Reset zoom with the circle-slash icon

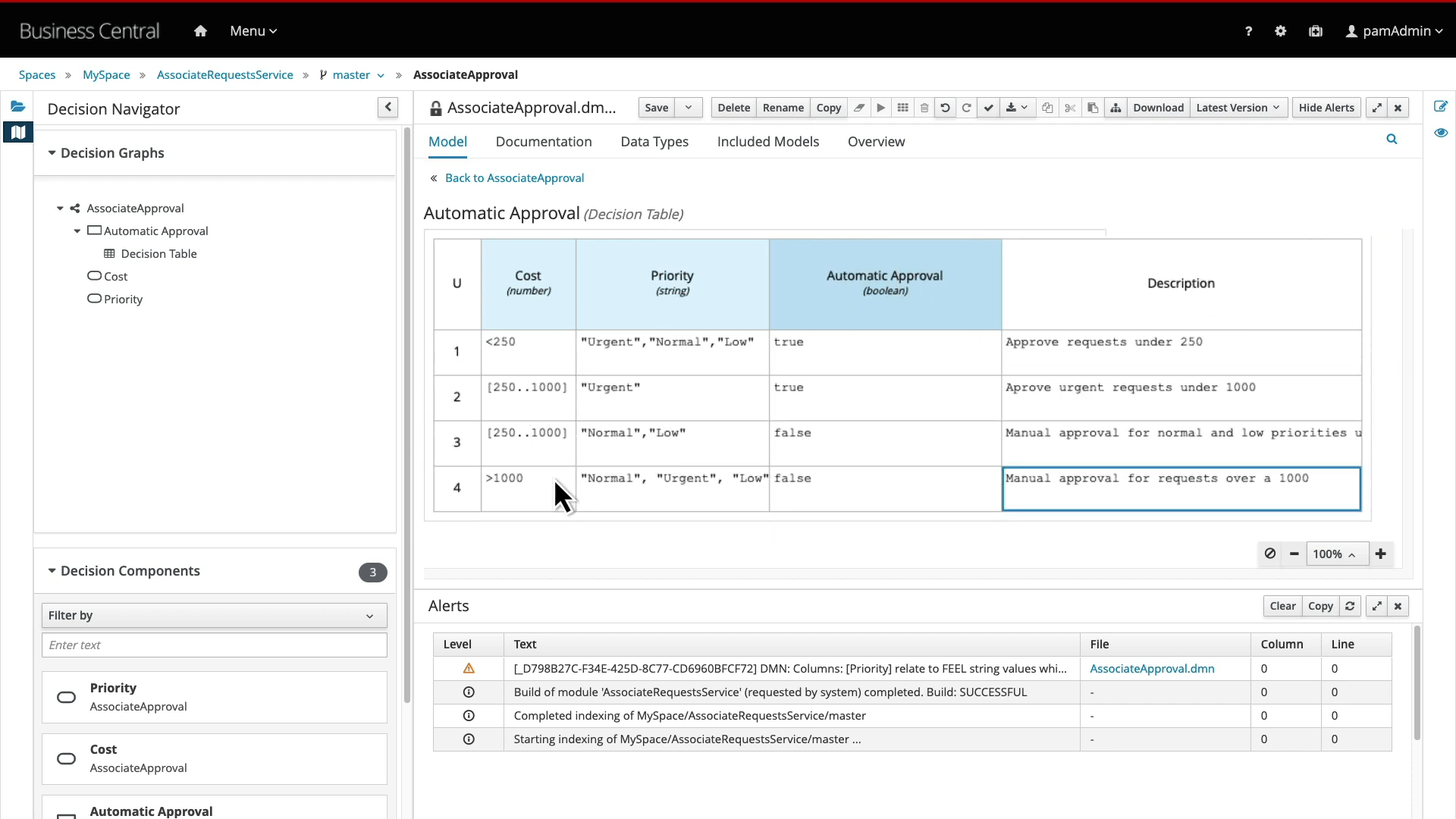click(x=1270, y=554)
